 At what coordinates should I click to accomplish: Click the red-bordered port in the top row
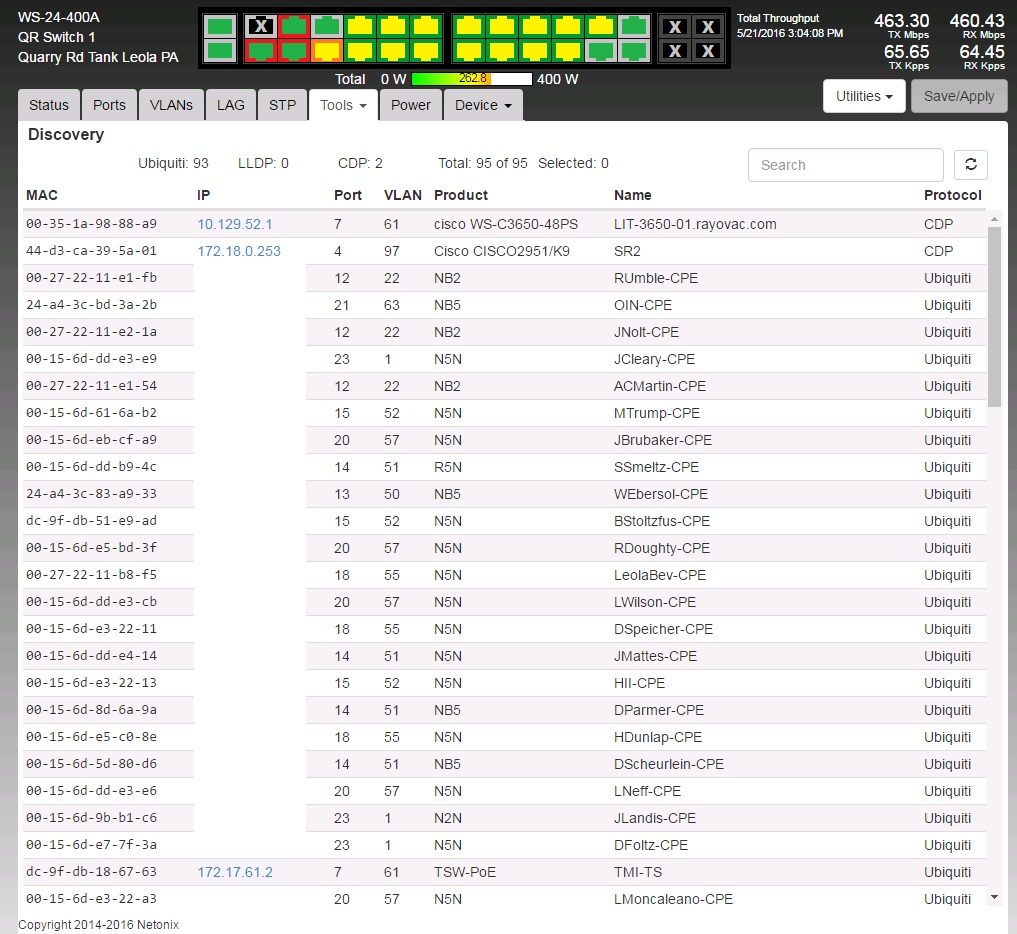293,27
